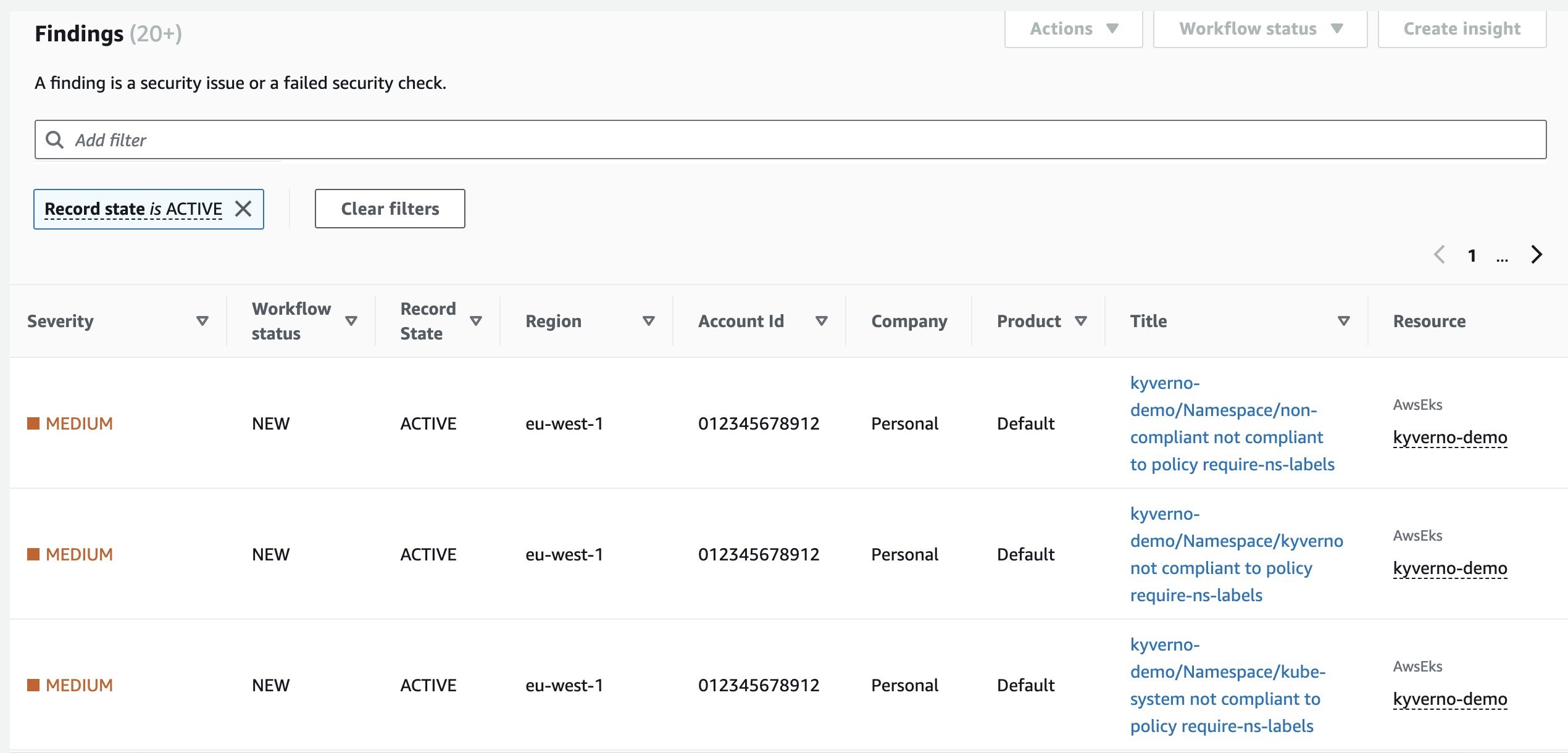Click kyverno-demo resource in kube-system row
Image resolution: width=1568 pixels, height=753 pixels.
click(x=1450, y=699)
